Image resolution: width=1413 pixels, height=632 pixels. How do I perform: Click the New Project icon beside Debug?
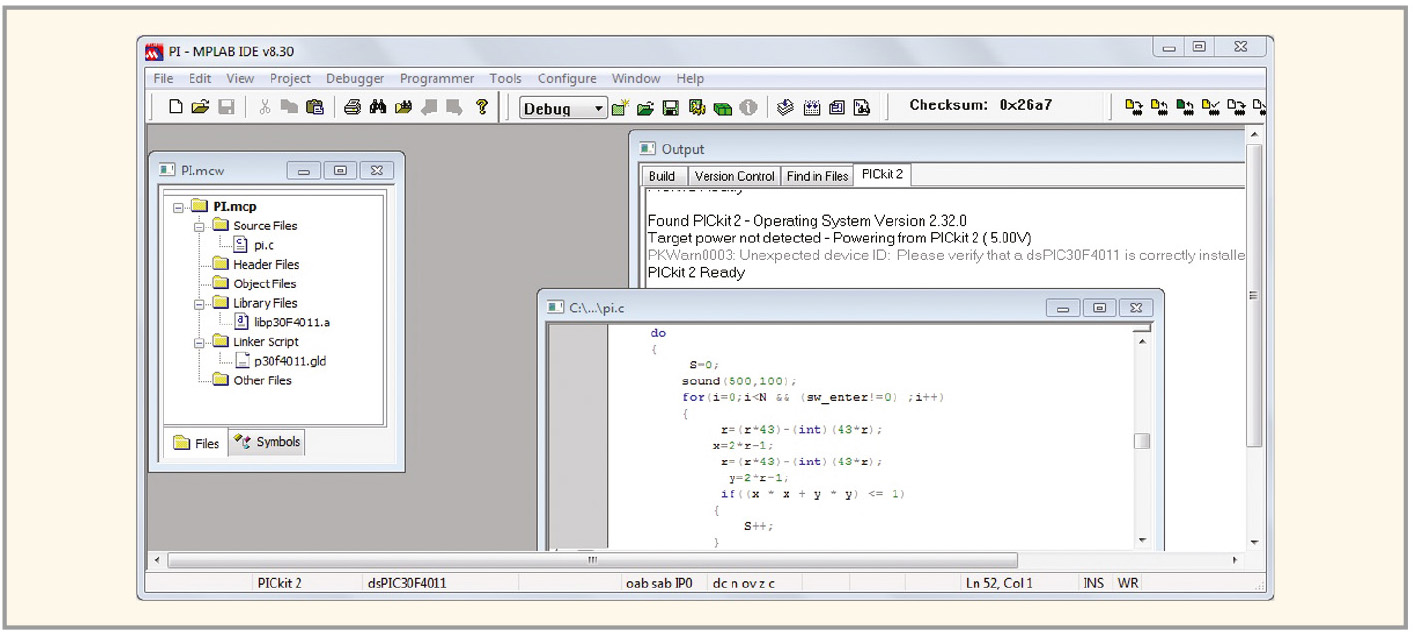pyautogui.click(x=620, y=108)
